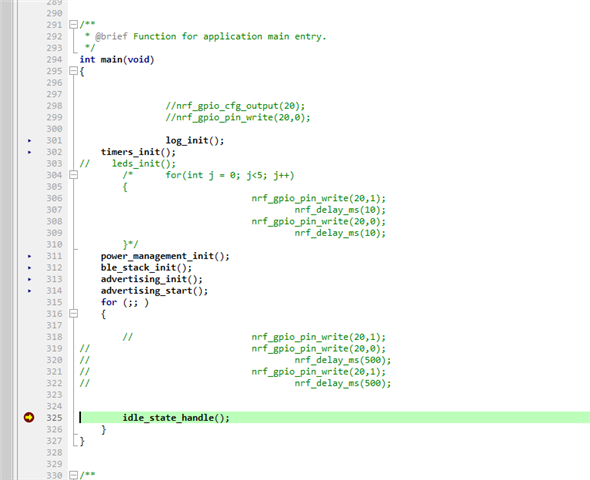Image resolution: width=590 pixels, height=480 pixels.
Task: Click line number 325 in the gutter
Action: coord(54,418)
